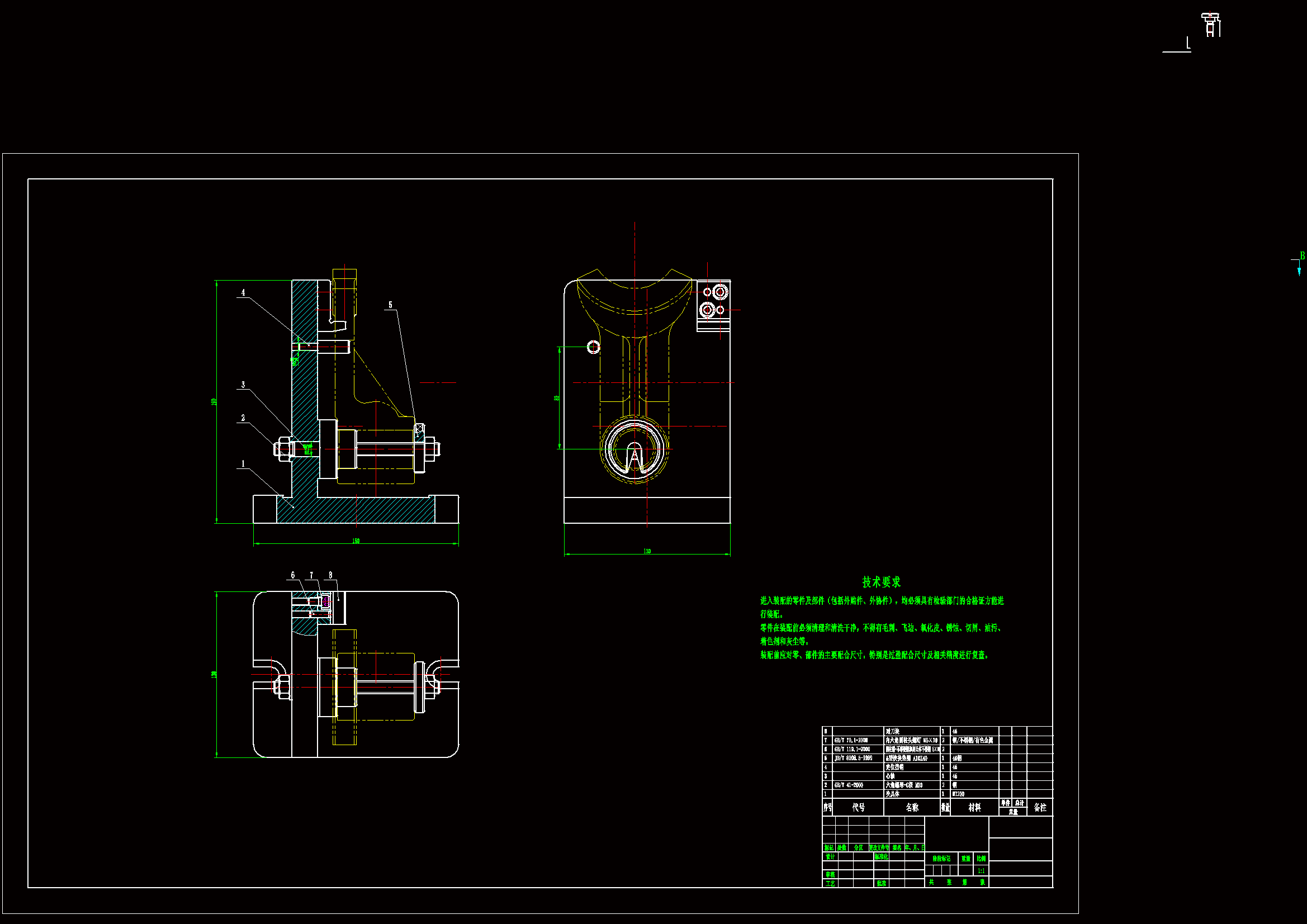The image size is (1307, 924).
Task: Click the hex nut labeled 2
Action: pyautogui.click(x=283, y=449)
